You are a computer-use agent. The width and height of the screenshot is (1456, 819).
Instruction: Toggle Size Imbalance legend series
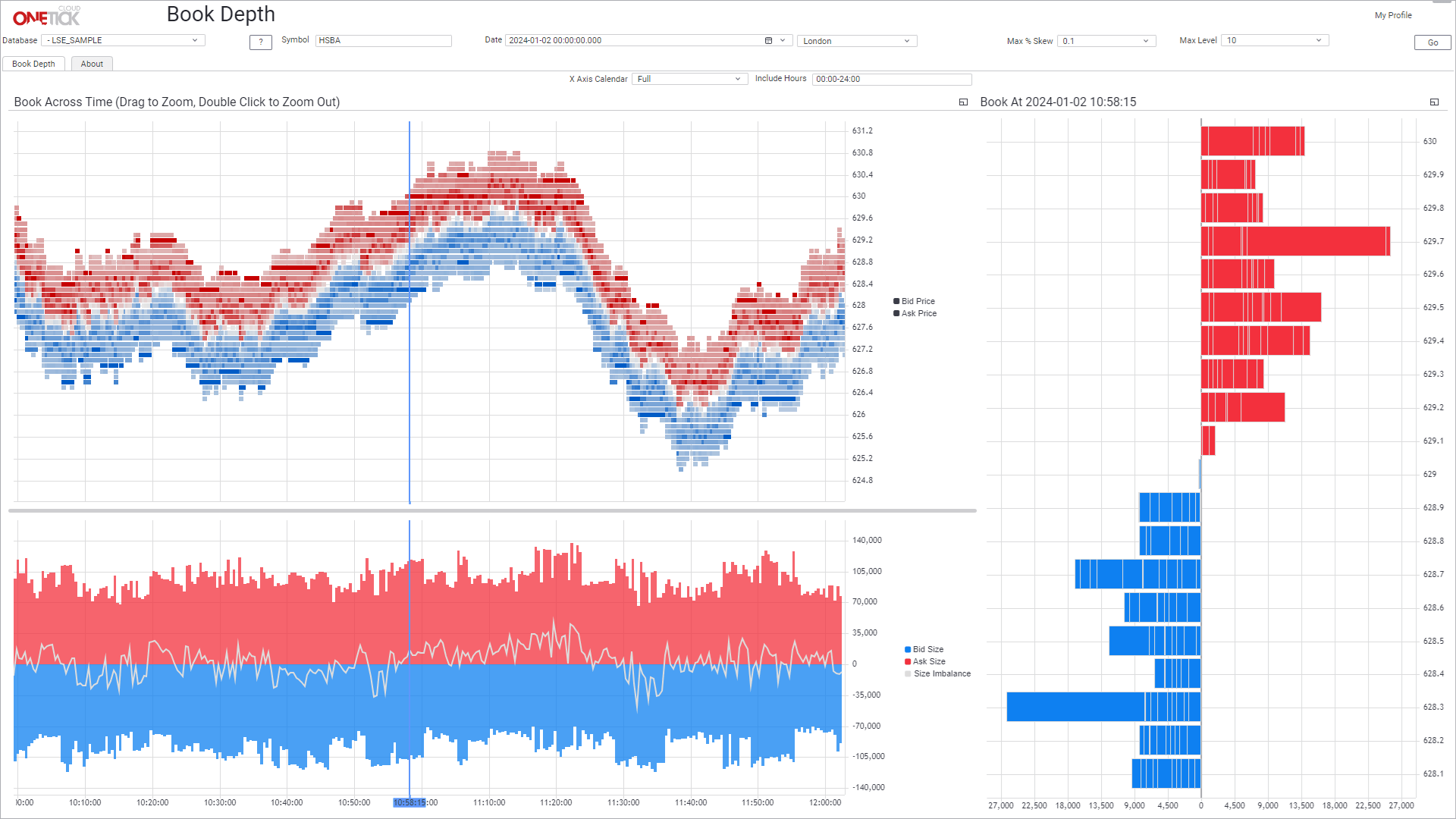[940, 673]
